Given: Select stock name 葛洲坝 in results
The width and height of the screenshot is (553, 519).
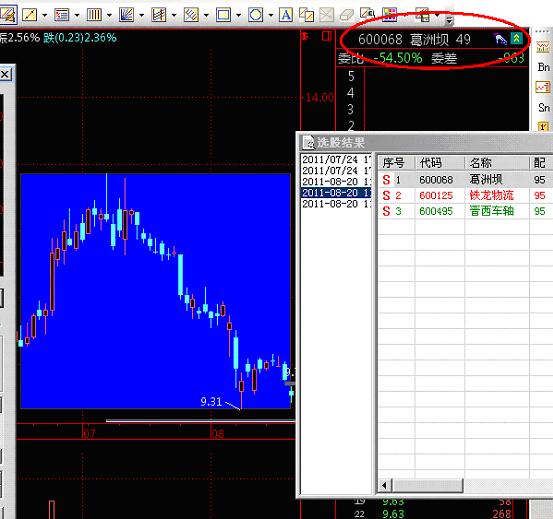Looking at the screenshot, I should click(x=486, y=179).
